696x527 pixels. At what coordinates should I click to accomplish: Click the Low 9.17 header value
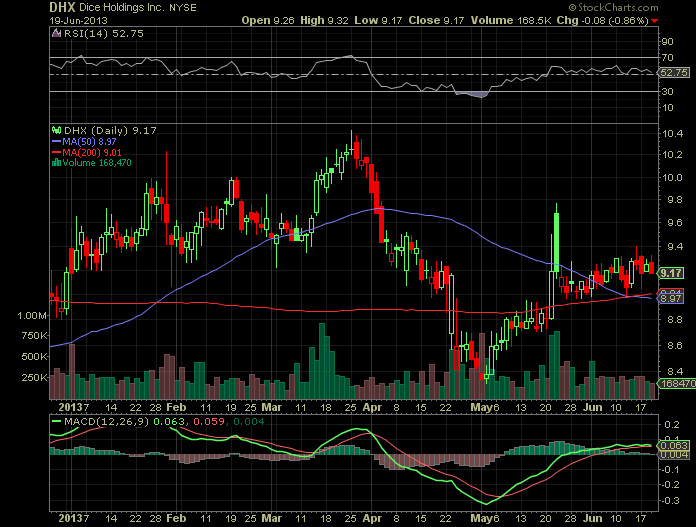tap(378, 20)
